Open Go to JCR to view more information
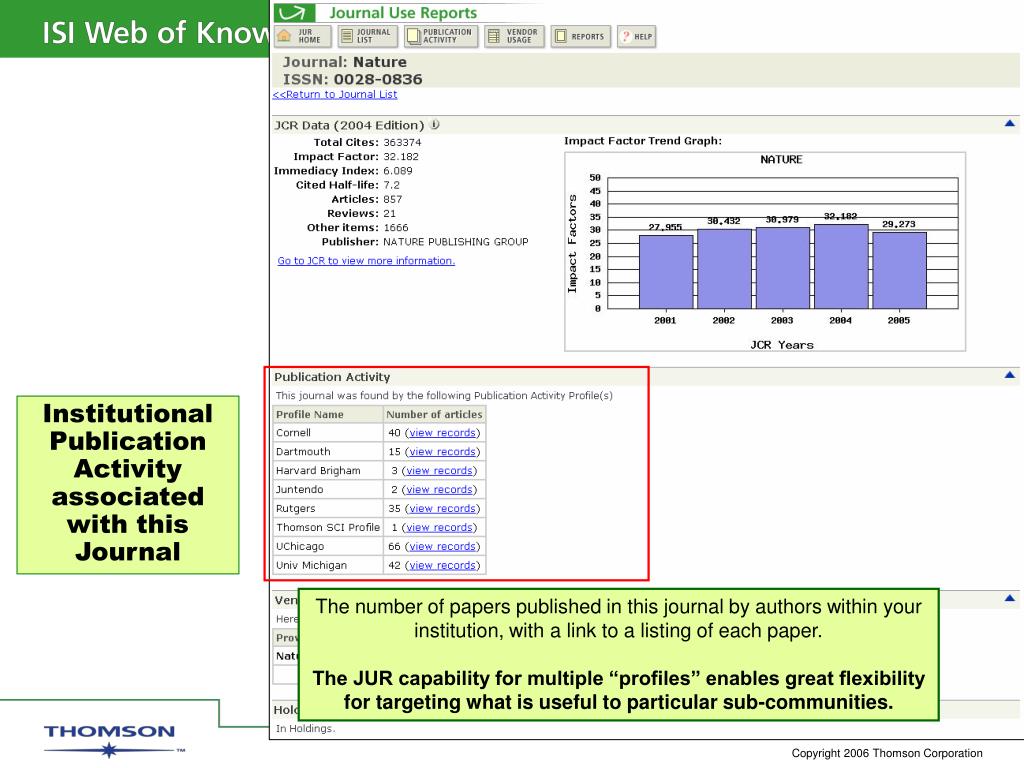The image size is (1024, 768). point(366,261)
